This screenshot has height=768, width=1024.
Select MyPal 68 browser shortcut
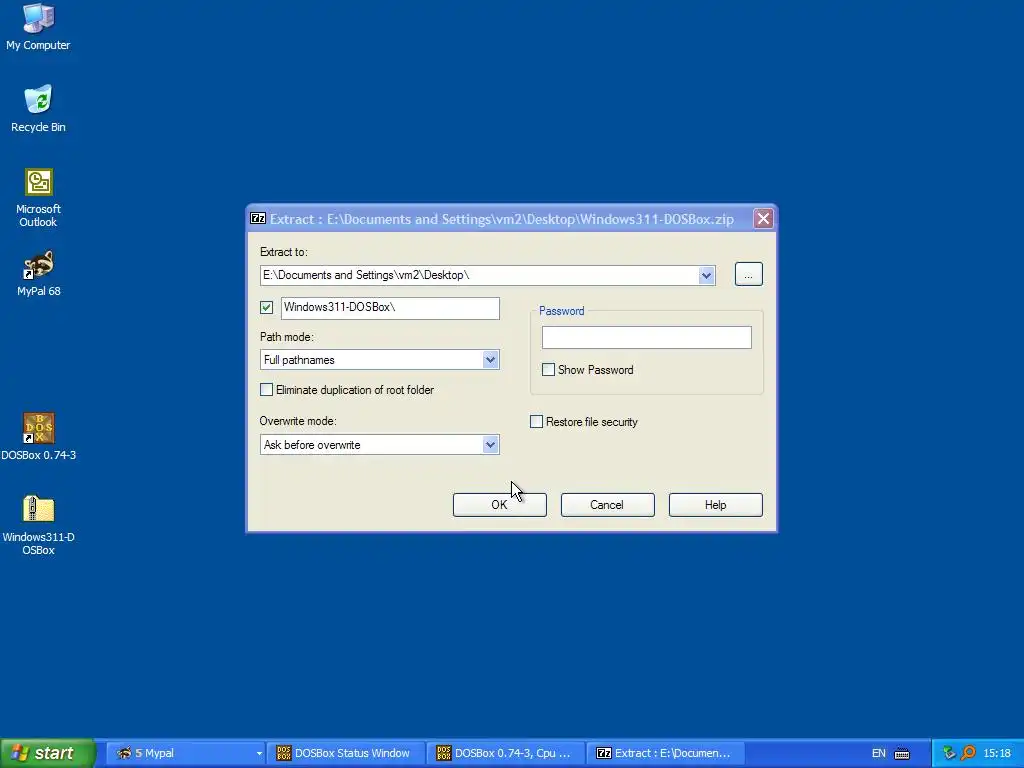click(38, 274)
